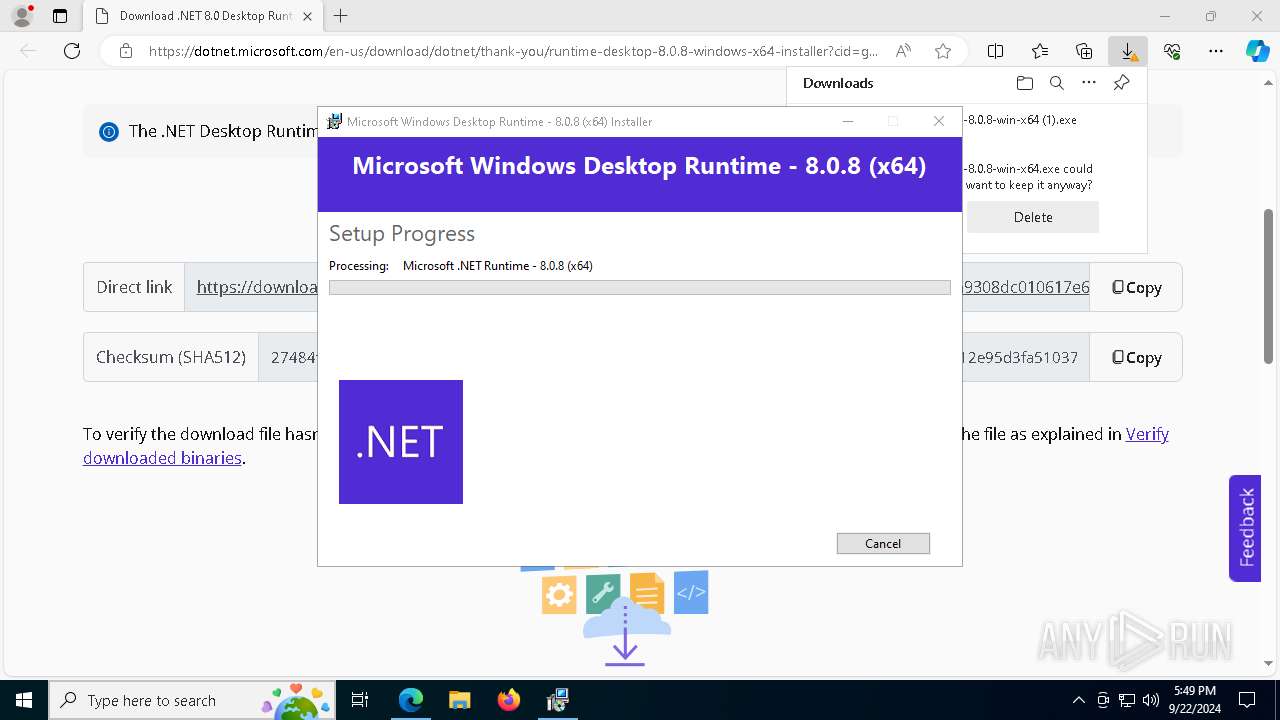Open the clock showing 5:49 PM
Screen dimensions: 1280x720
coord(1194,700)
